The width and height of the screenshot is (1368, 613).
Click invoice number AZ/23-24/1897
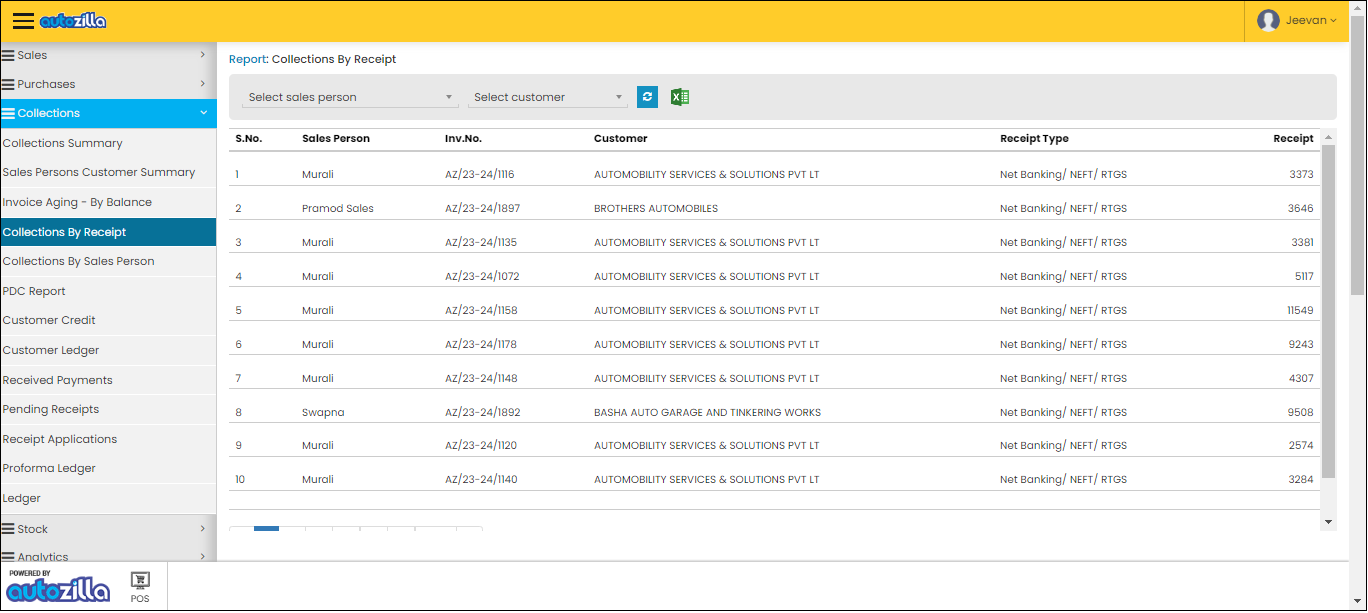pos(482,209)
